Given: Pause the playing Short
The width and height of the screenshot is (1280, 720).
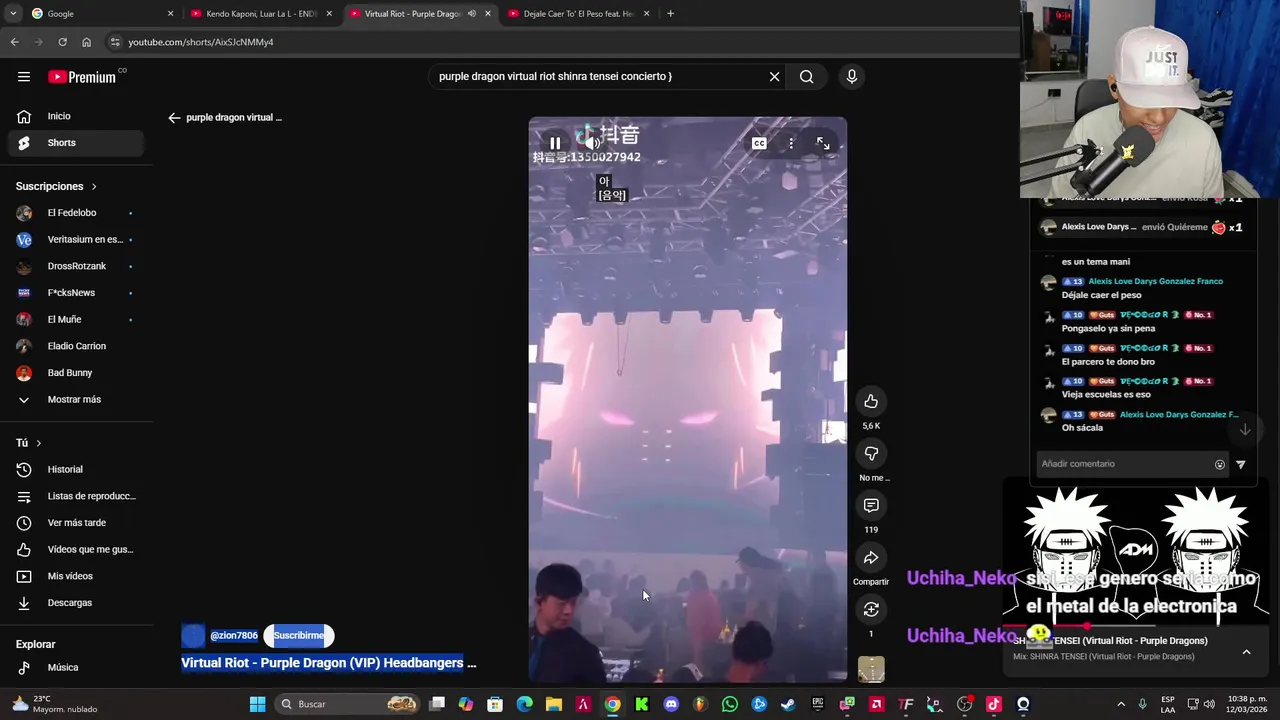Looking at the screenshot, I should pyautogui.click(x=555, y=143).
